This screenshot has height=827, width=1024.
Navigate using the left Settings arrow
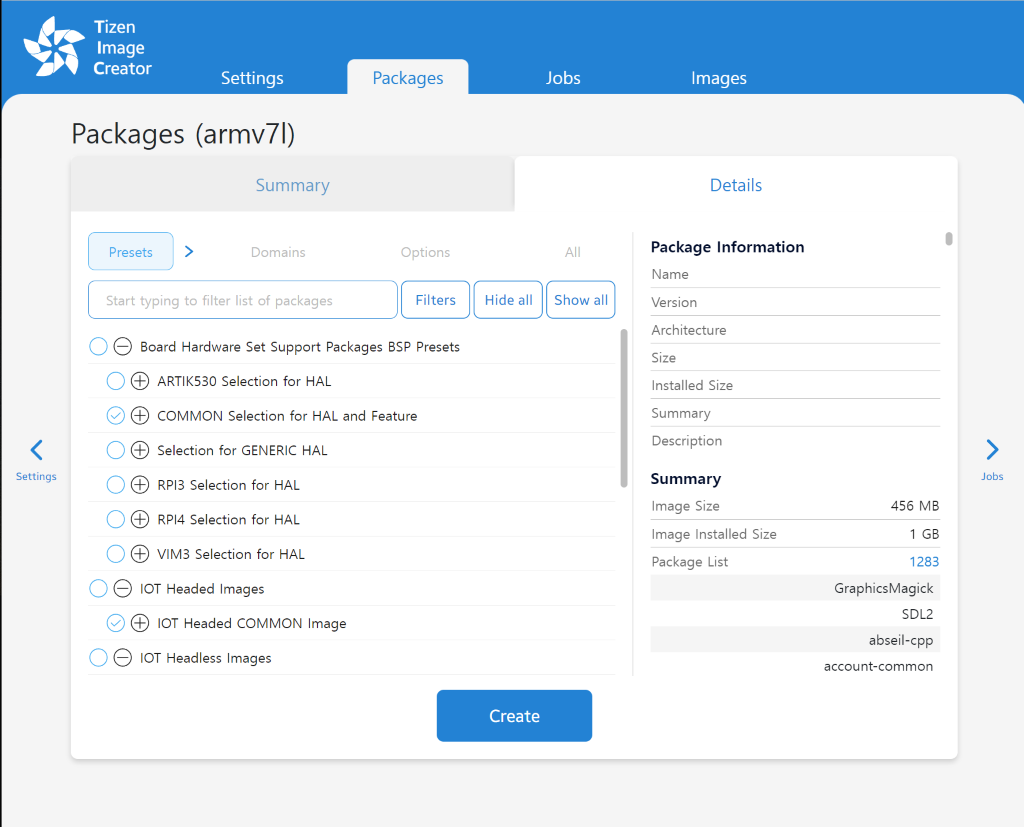coord(36,450)
